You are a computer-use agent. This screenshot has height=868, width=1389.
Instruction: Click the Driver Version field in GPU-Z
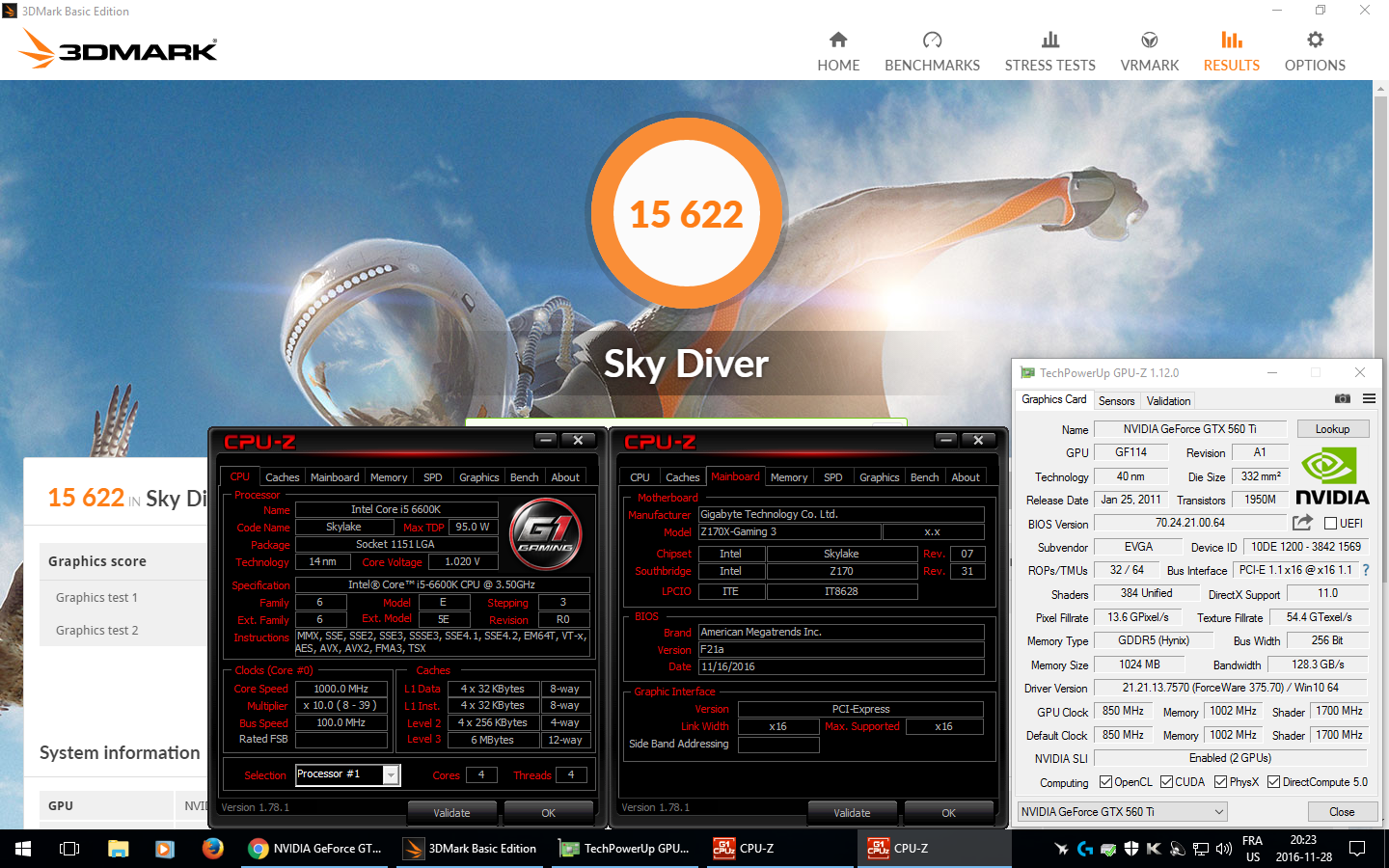point(1230,688)
